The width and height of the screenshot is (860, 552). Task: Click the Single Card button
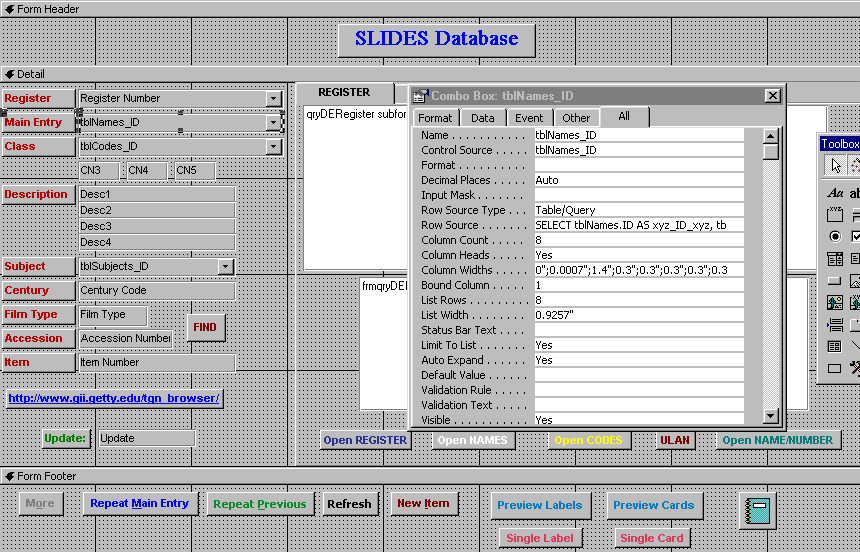click(x=652, y=538)
